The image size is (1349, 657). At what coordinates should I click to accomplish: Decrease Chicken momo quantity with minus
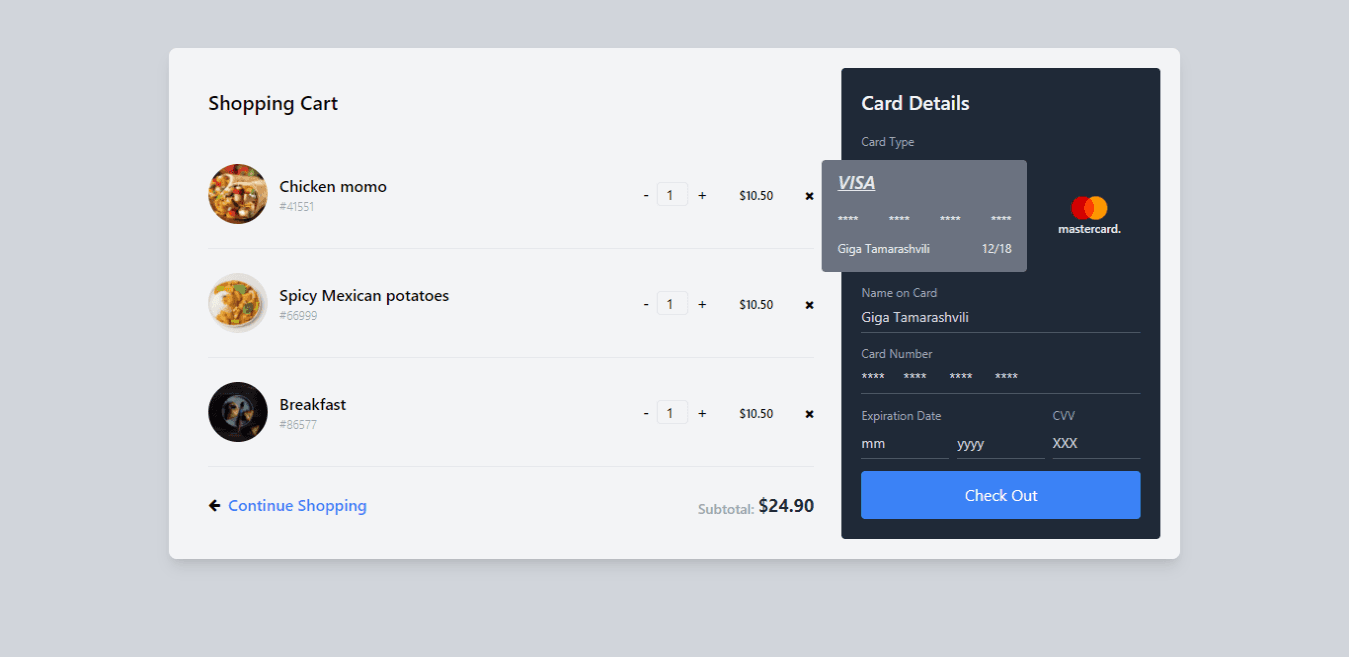click(645, 194)
